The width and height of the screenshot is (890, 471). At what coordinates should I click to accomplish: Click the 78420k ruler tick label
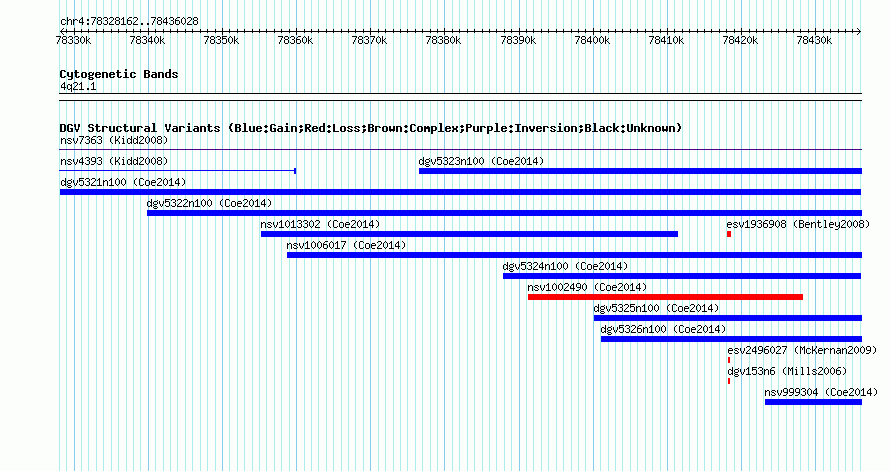click(740, 40)
